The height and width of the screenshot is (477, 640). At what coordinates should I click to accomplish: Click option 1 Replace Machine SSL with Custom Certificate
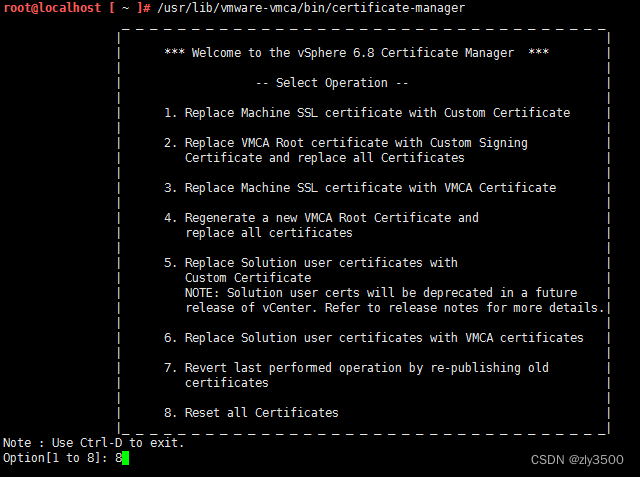click(367, 113)
